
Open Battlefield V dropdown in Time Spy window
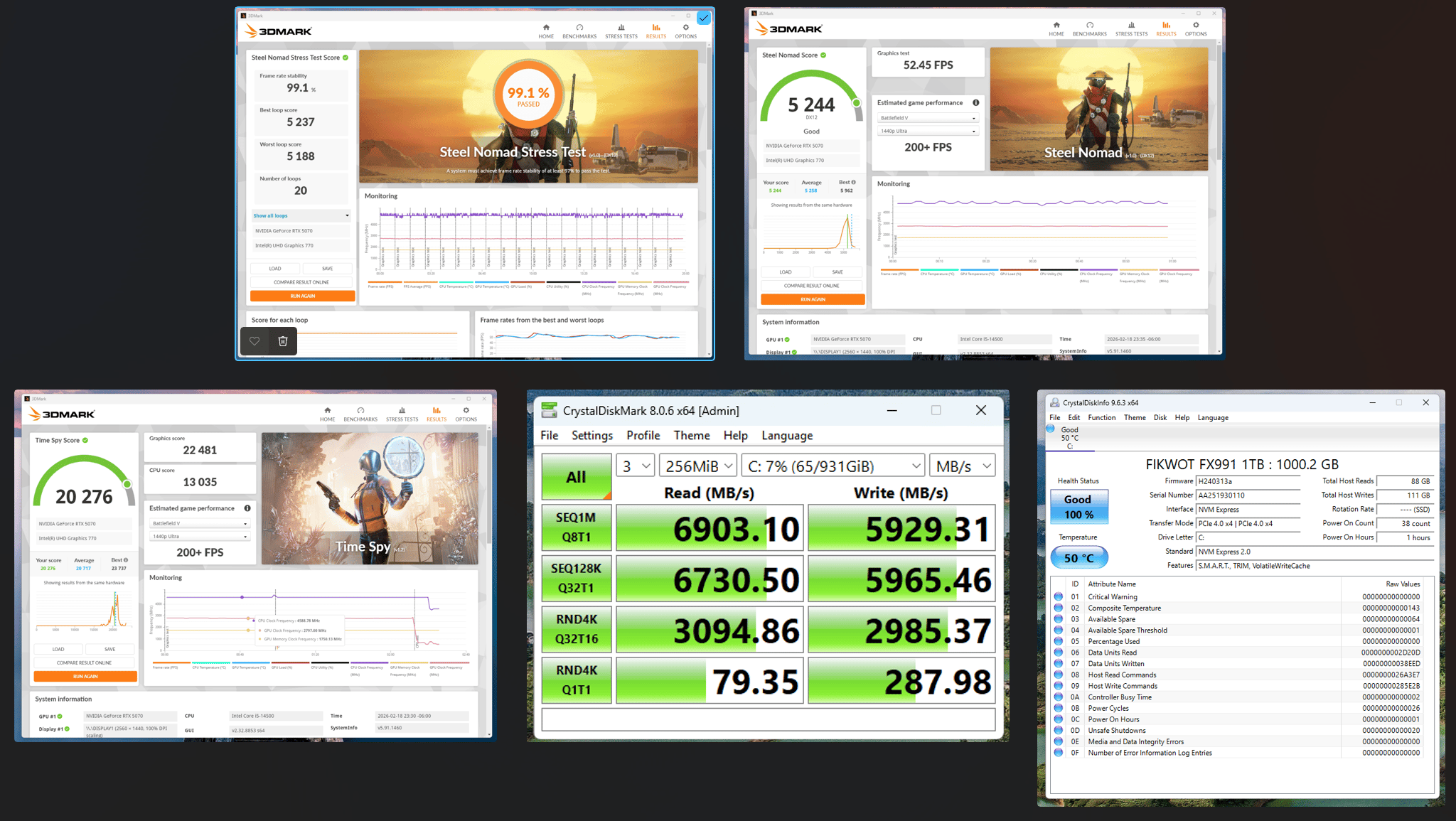click(200, 523)
